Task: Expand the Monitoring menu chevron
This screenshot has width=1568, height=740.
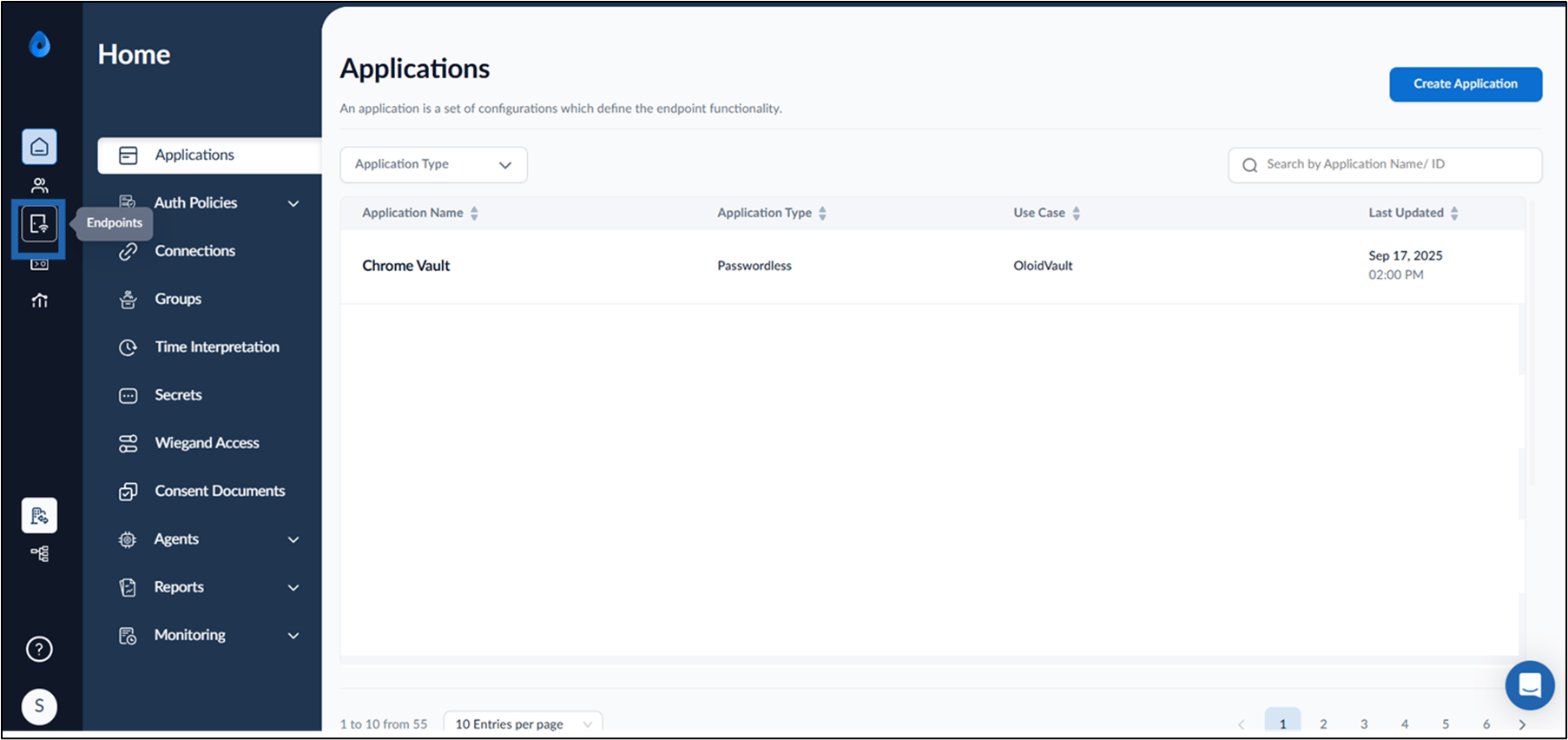Action: 293,636
